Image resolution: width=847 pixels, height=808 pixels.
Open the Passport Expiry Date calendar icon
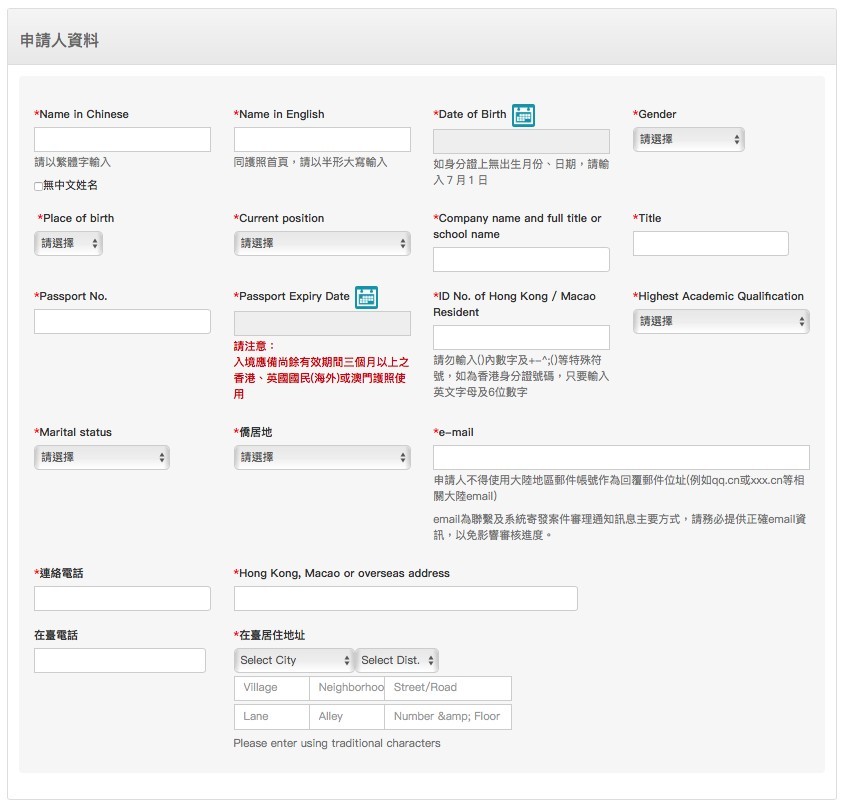pos(366,297)
